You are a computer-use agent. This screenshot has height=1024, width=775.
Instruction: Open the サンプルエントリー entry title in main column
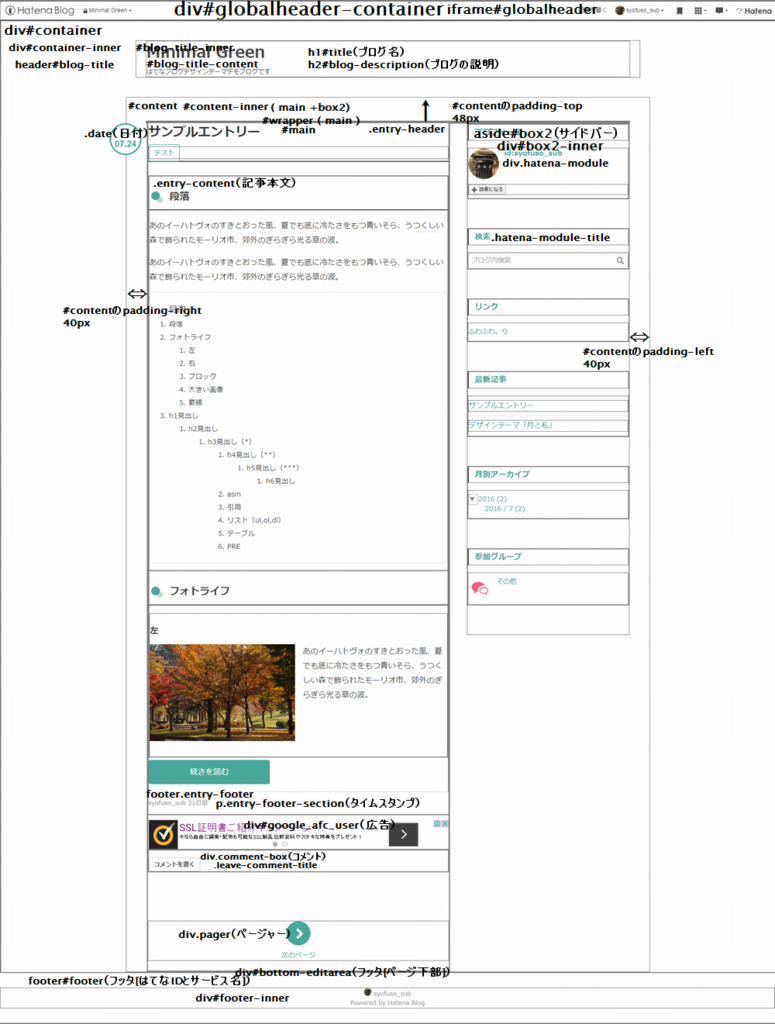pos(204,131)
